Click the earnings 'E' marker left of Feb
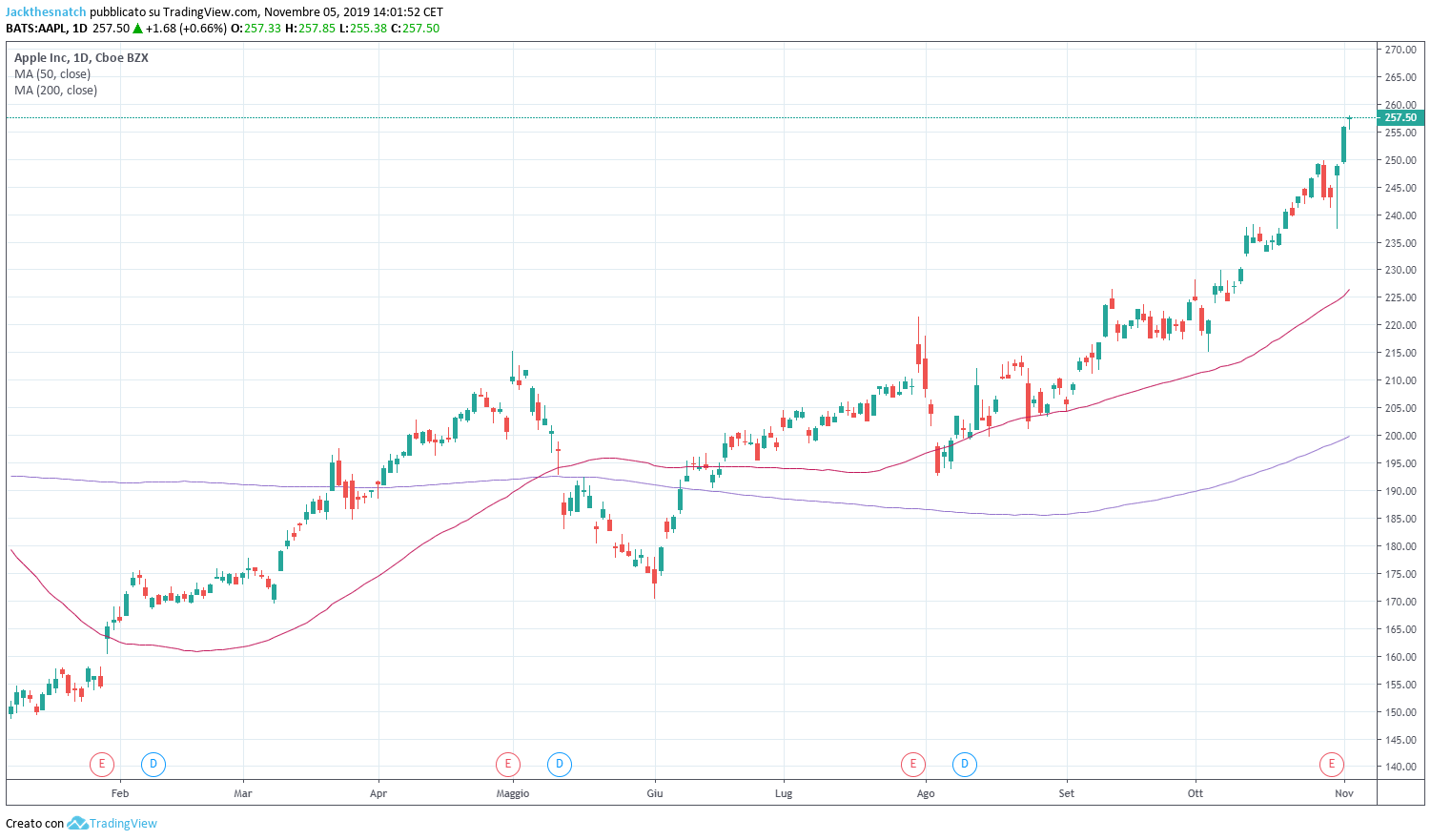Image resolution: width=1431 pixels, height=840 pixels. pyautogui.click(x=102, y=764)
